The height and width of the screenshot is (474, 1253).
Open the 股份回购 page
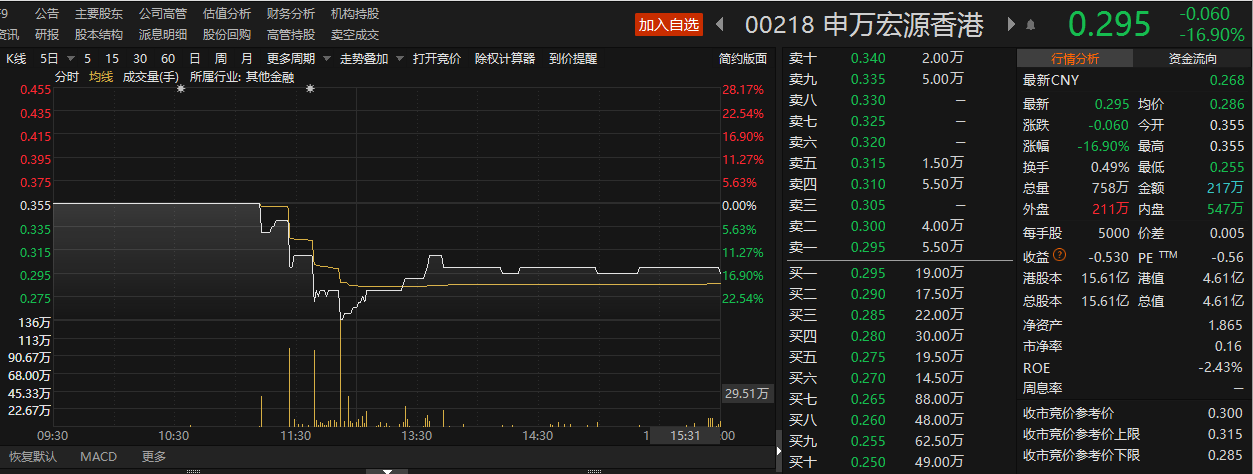(x=227, y=34)
